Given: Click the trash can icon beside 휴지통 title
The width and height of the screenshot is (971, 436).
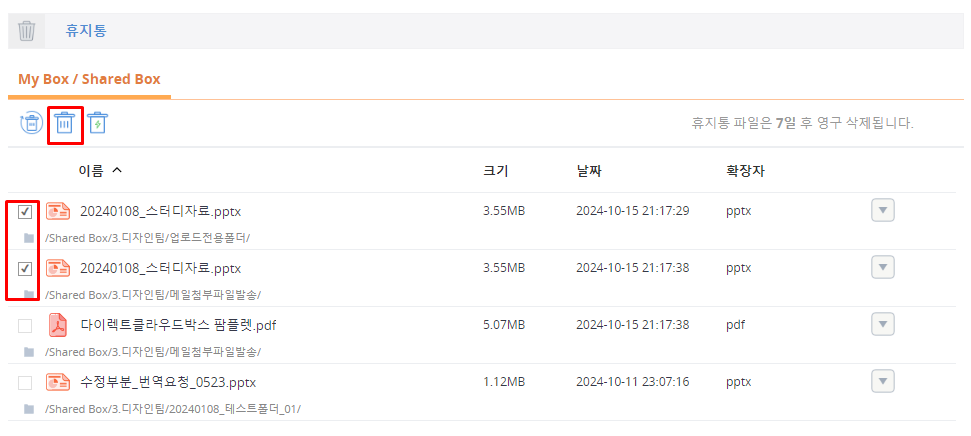Looking at the screenshot, I should click(x=27, y=31).
